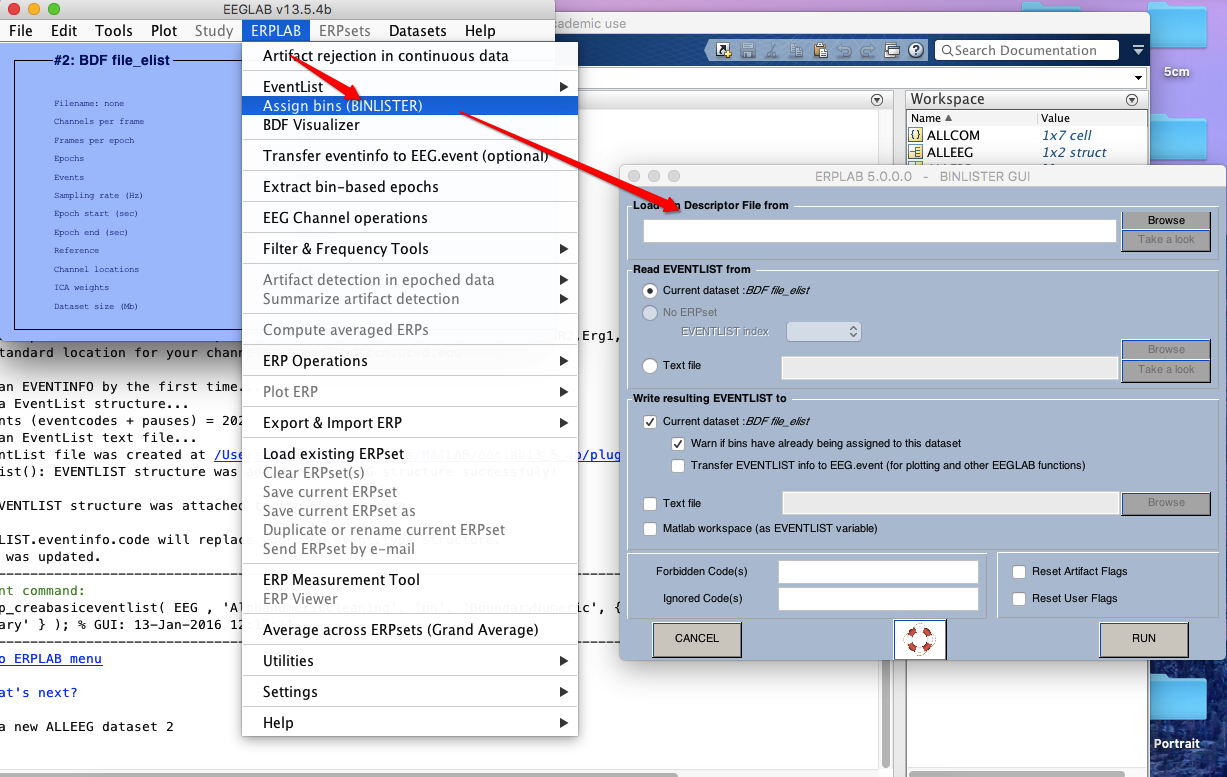Click the Ignored Code(s) input field
1227x777 pixels.
click(878, 599)
